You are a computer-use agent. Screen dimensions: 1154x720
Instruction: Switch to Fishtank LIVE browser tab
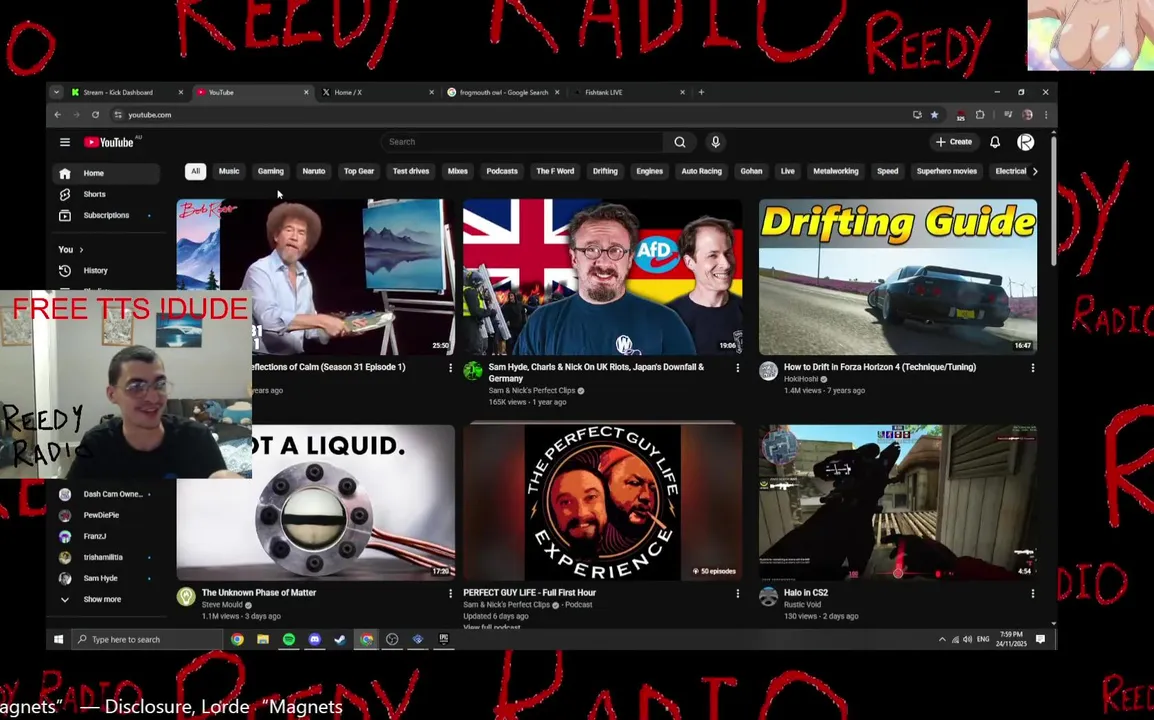(x=629, y=92)
